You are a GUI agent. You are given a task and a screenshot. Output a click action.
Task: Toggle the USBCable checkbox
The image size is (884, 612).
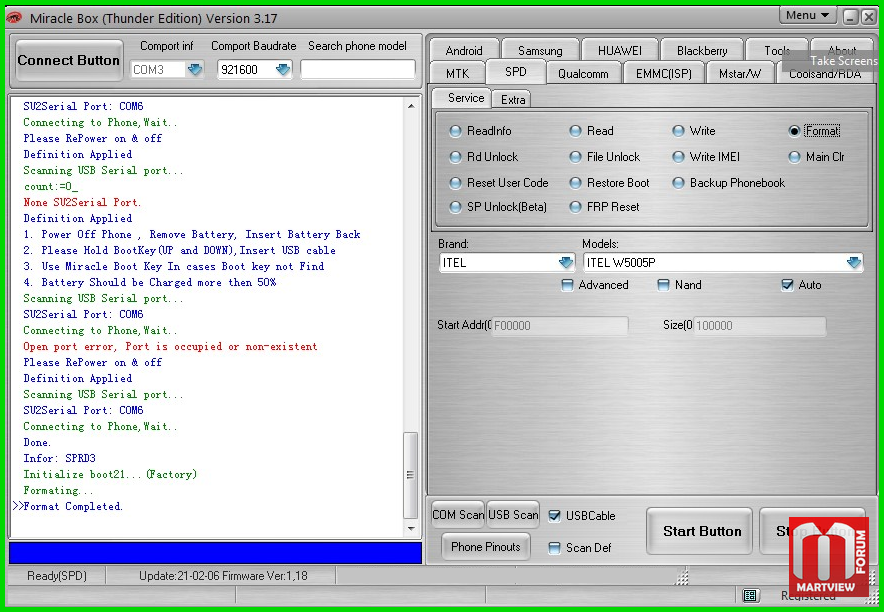pyautogui.click(x=555, y=516)
